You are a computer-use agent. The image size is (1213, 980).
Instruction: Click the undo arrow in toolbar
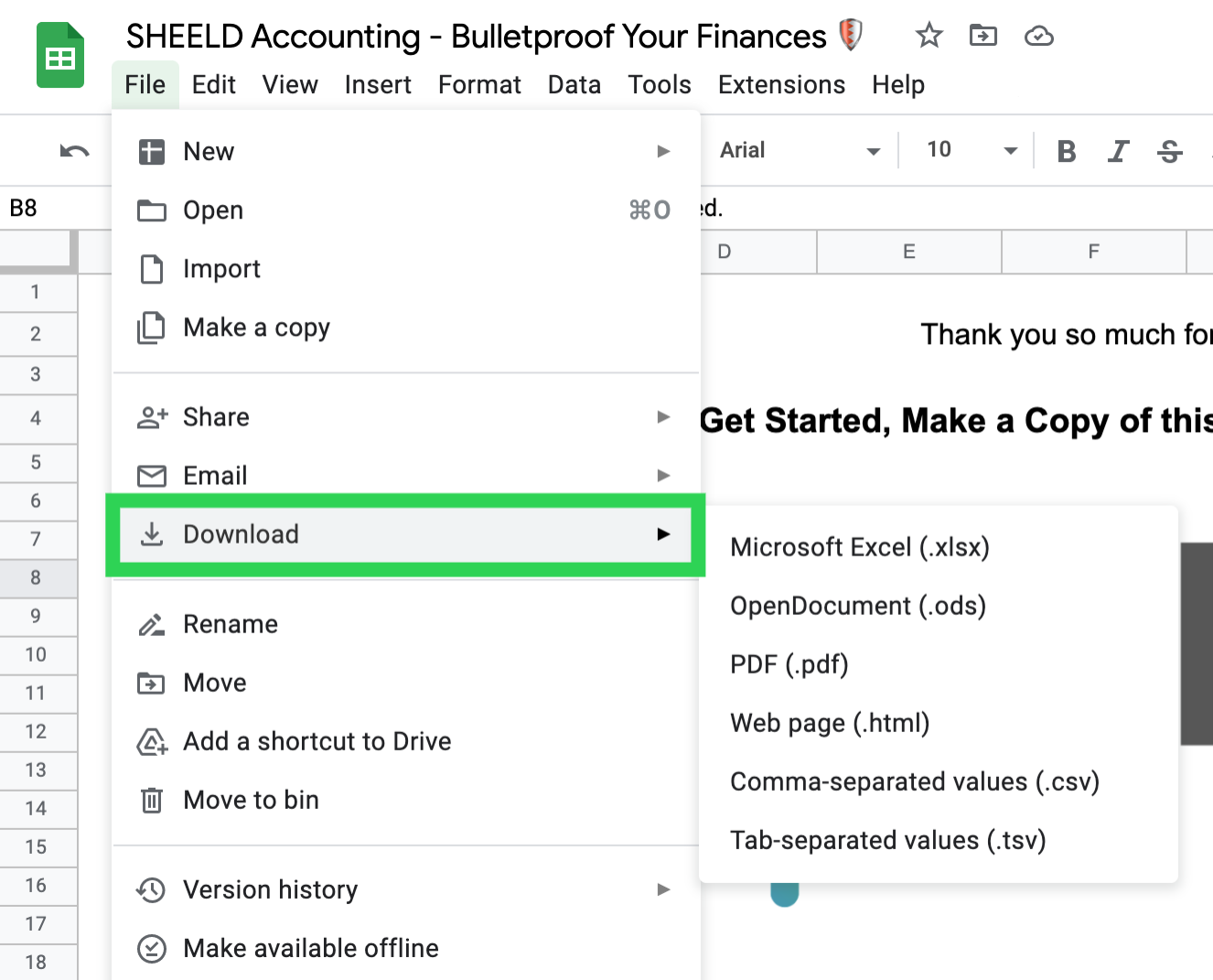[x=74, y=151]
